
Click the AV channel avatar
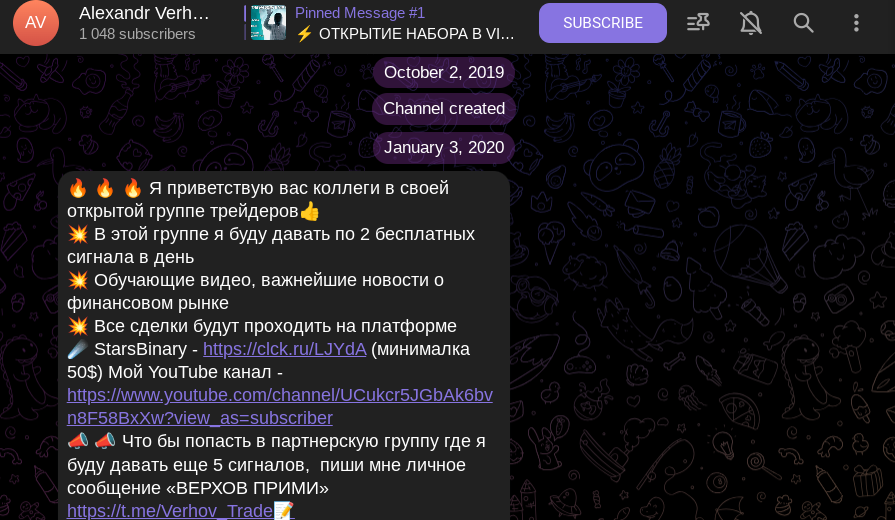pyautogui.click(x=35, y=23)
